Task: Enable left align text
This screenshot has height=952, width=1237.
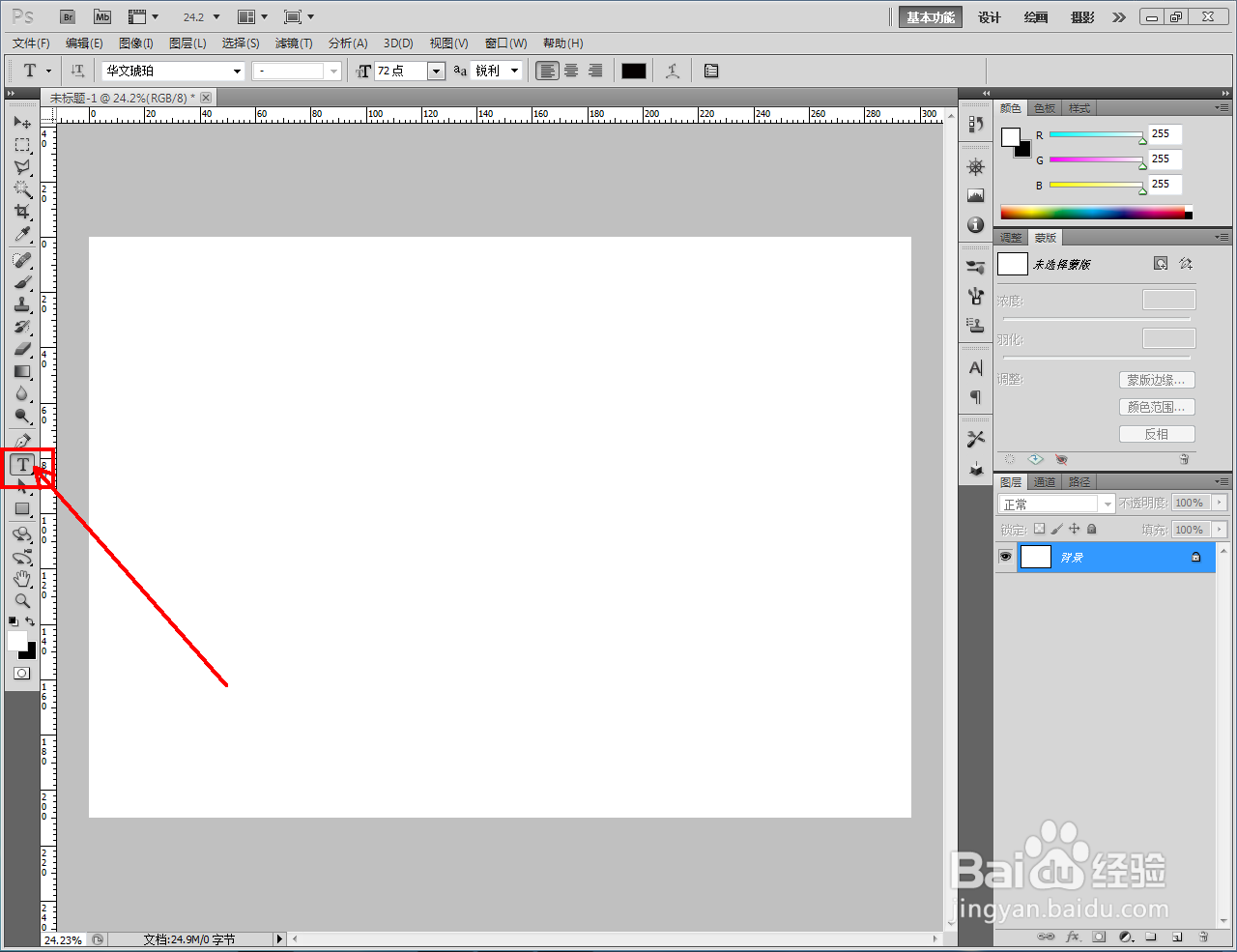Action: (x=548, y=71)
